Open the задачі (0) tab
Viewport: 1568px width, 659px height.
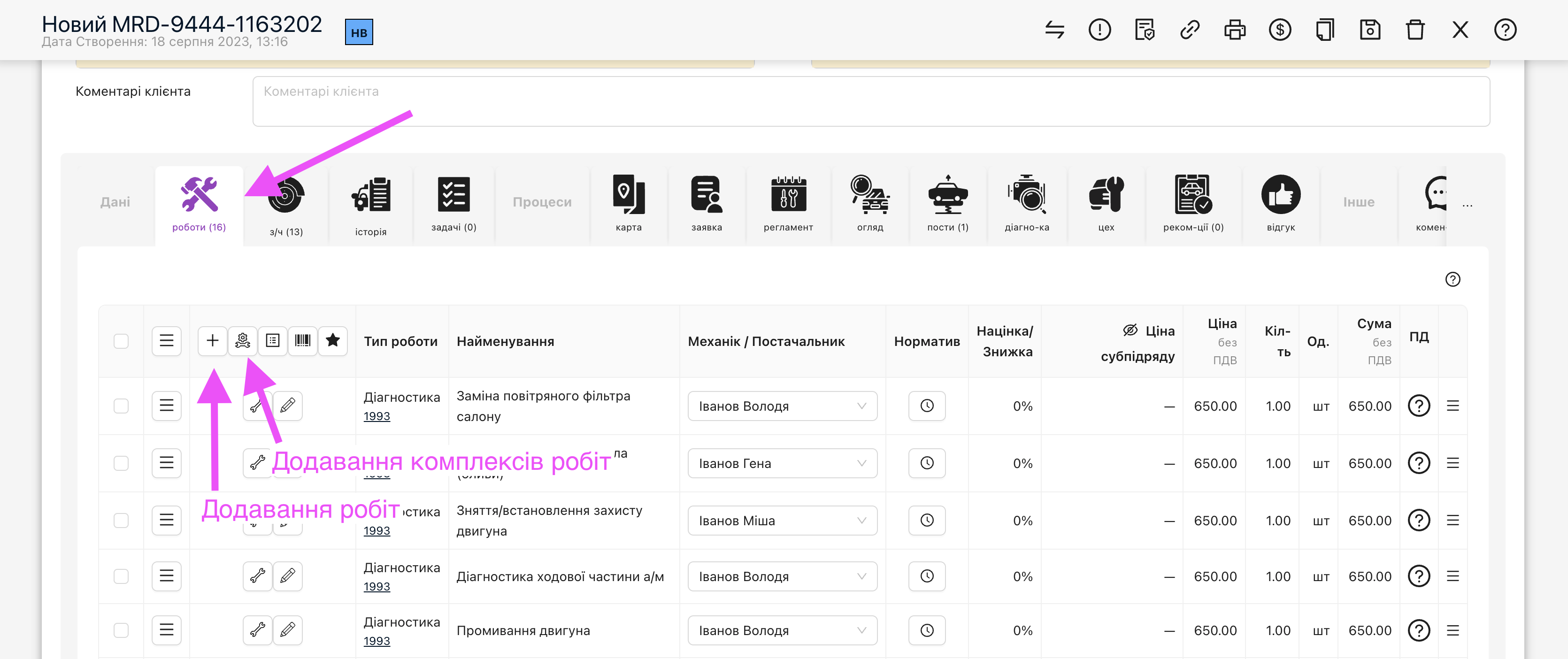click(453, 205)
